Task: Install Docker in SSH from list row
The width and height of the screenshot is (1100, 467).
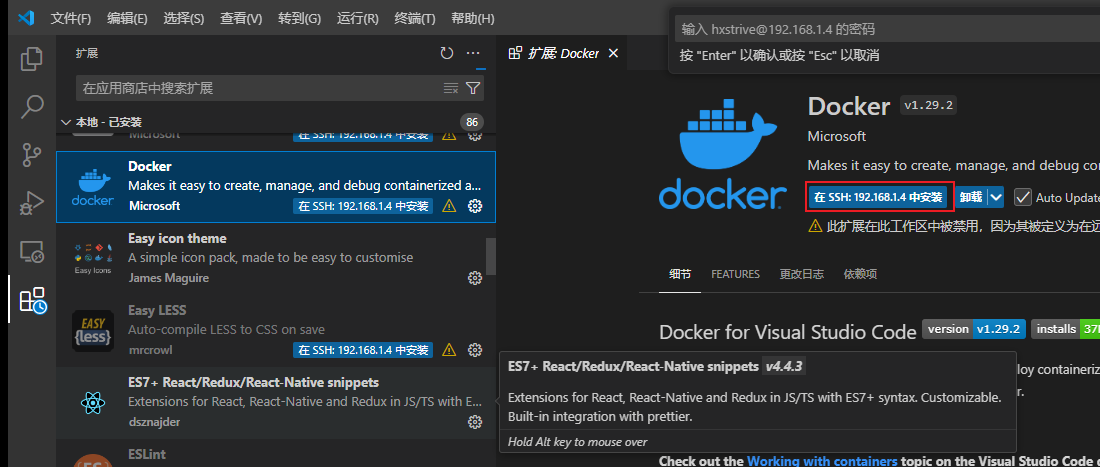Action: click(363, 206)
